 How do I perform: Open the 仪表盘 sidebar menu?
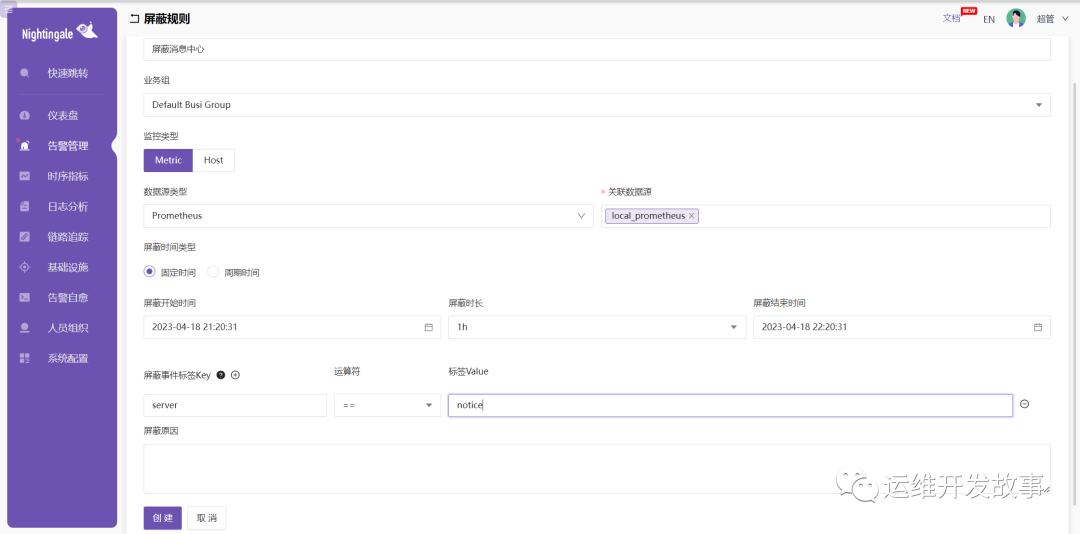(x=62, y=115)
